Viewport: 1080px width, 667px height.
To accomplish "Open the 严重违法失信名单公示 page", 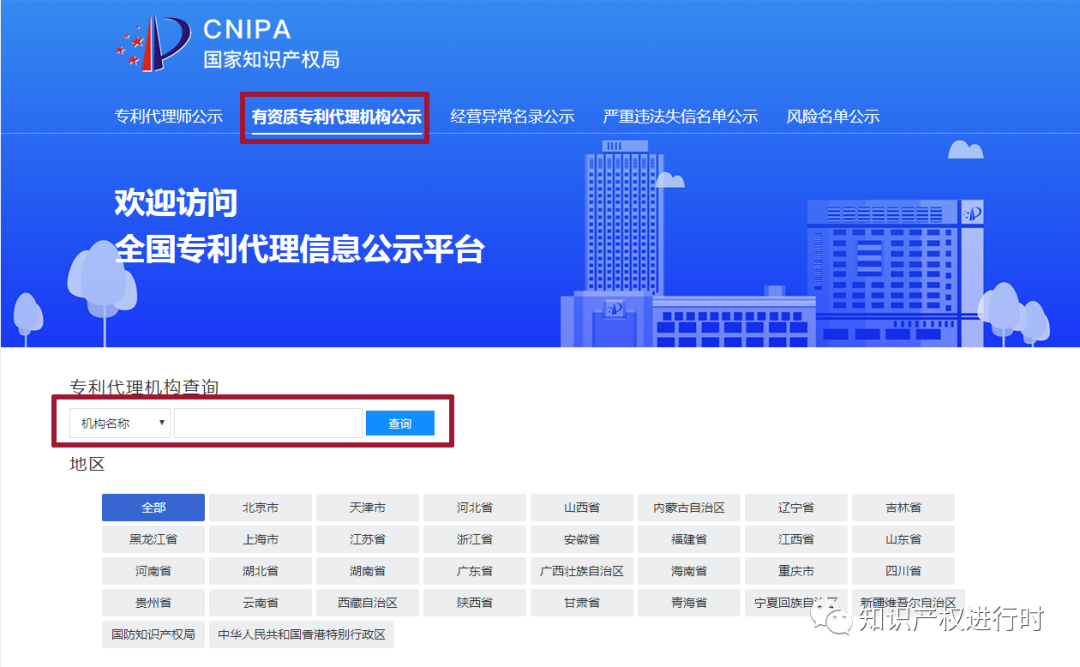I will [x=681, y=116].
